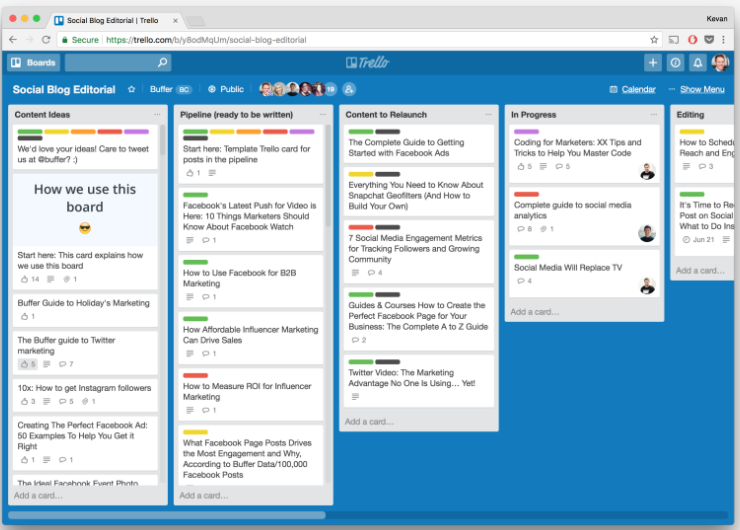Click the 19 more members badge
Screen dimensions: 740x530
point(330,89)
